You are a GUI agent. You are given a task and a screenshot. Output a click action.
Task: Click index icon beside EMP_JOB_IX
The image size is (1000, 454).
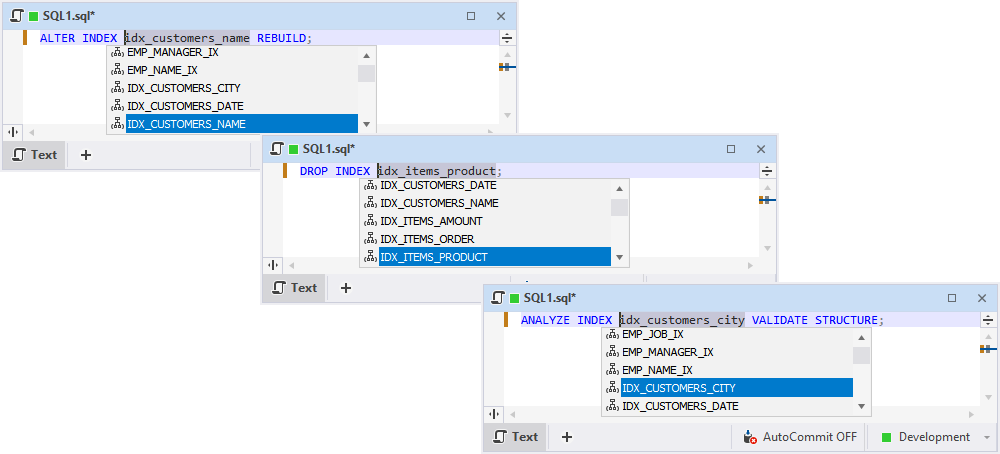point(612,334)
